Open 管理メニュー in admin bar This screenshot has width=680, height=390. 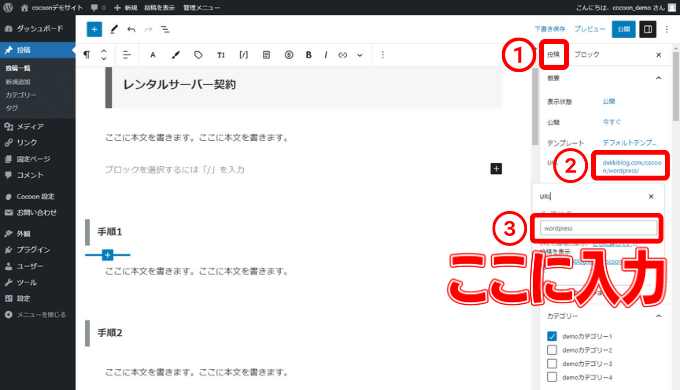click(x=201, y=7)
